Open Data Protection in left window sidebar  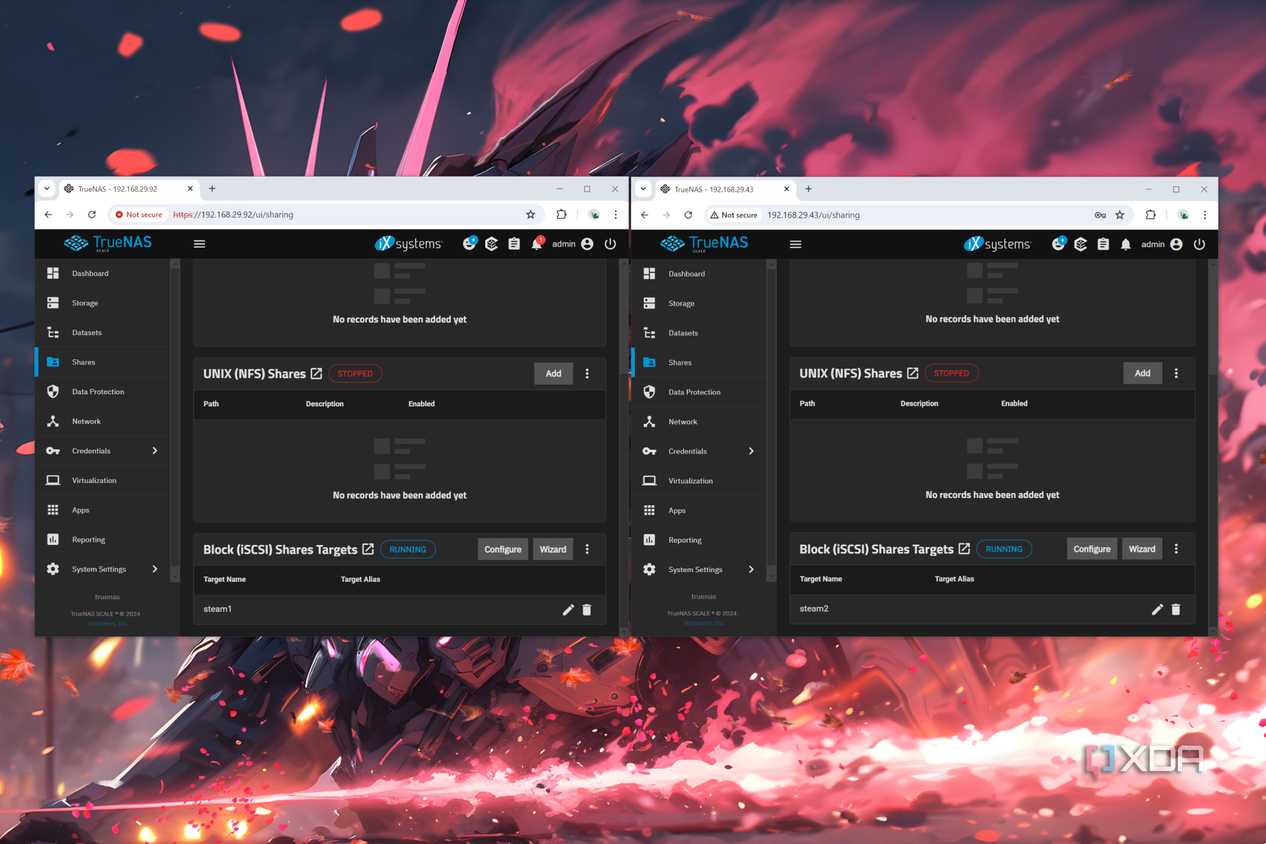(x=98, y=392)
